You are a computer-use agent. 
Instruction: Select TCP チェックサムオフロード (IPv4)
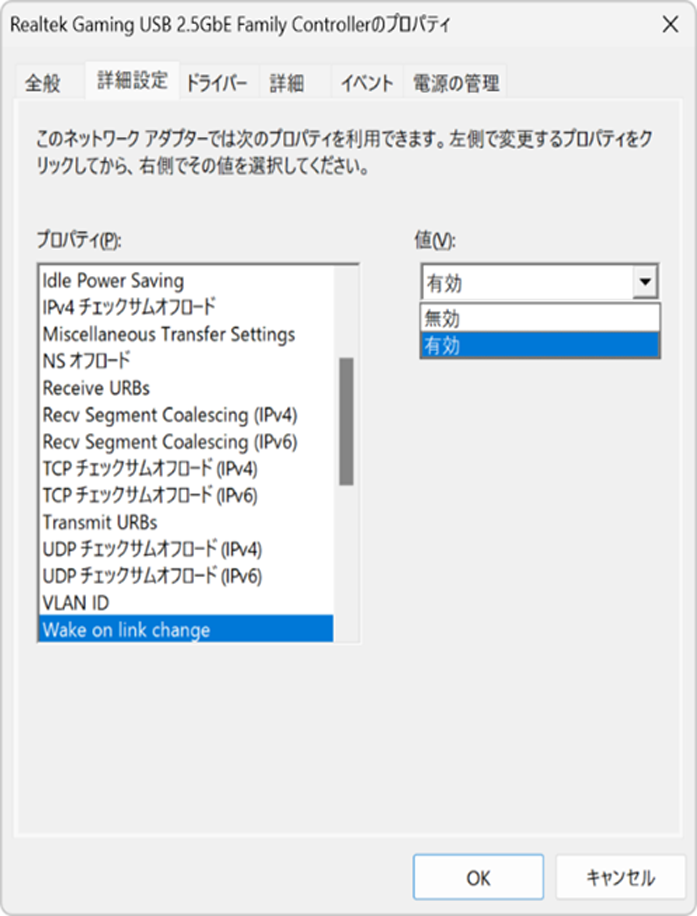click(186, 469)
